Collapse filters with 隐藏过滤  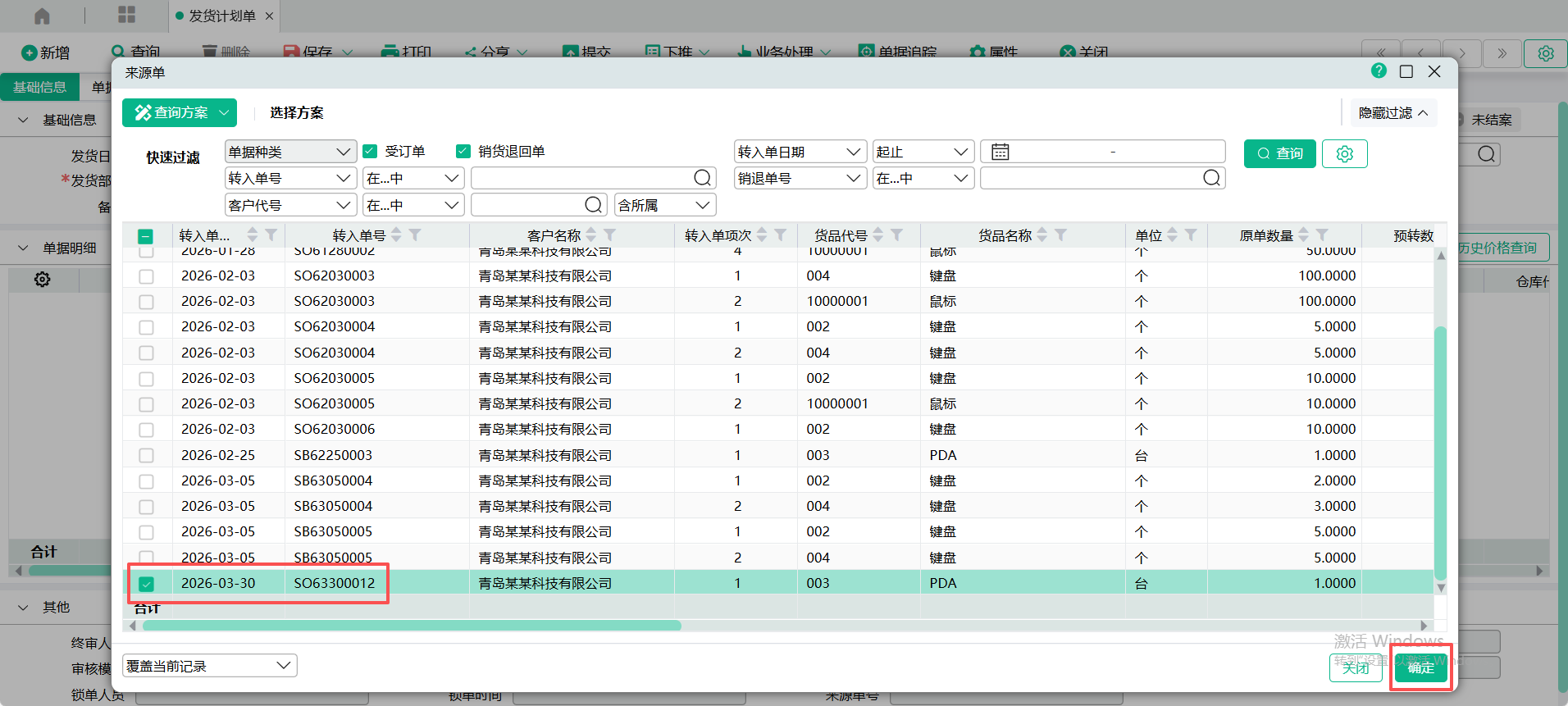1393,113
